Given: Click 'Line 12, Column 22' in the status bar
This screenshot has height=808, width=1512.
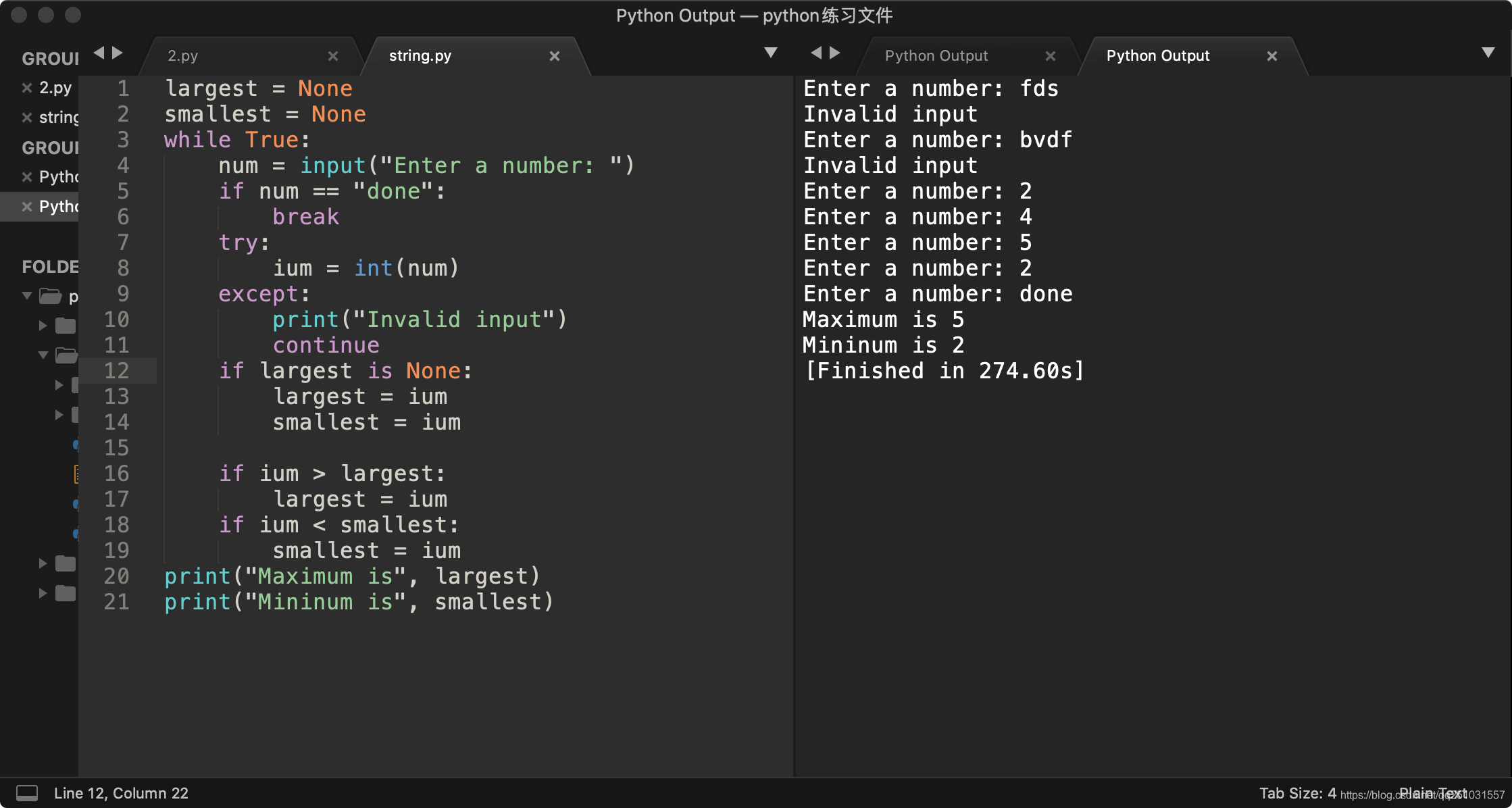Looking at the screenshot, I should (x=122, y=792).
